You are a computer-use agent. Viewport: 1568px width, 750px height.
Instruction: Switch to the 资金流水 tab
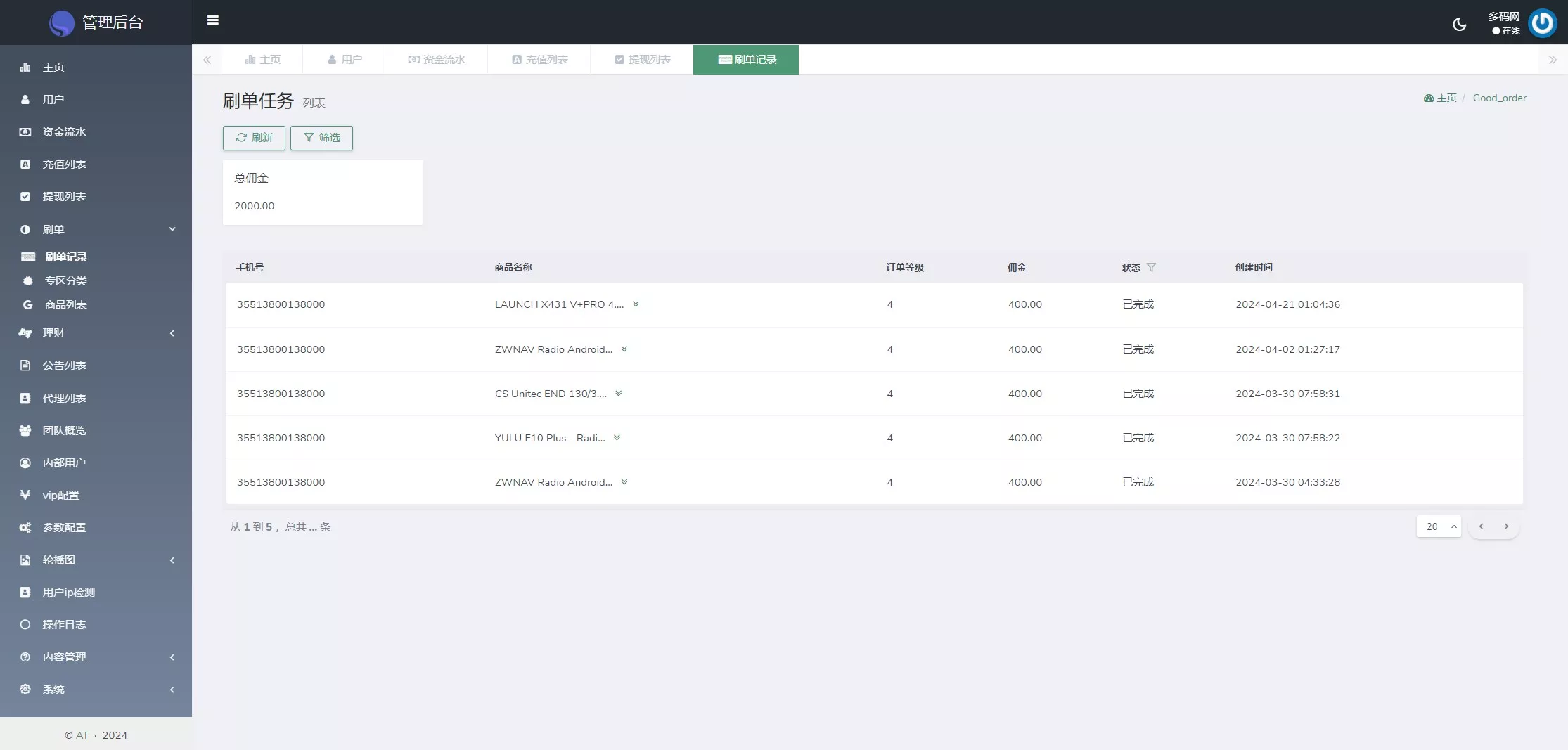click(x=437, y=60)
